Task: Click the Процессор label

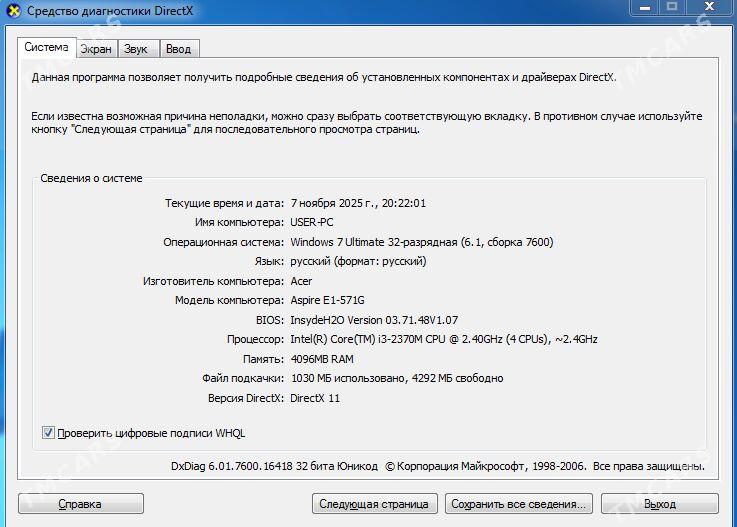Action: 255,339
